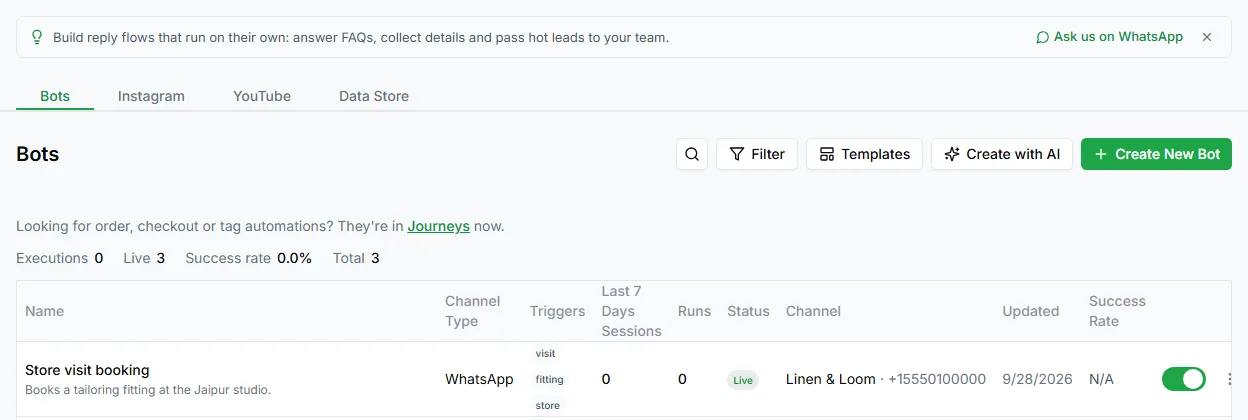Screen dimensions: 1248x420
Task: Click the tailoring fitting description text
Action: [x=148, y=390]
